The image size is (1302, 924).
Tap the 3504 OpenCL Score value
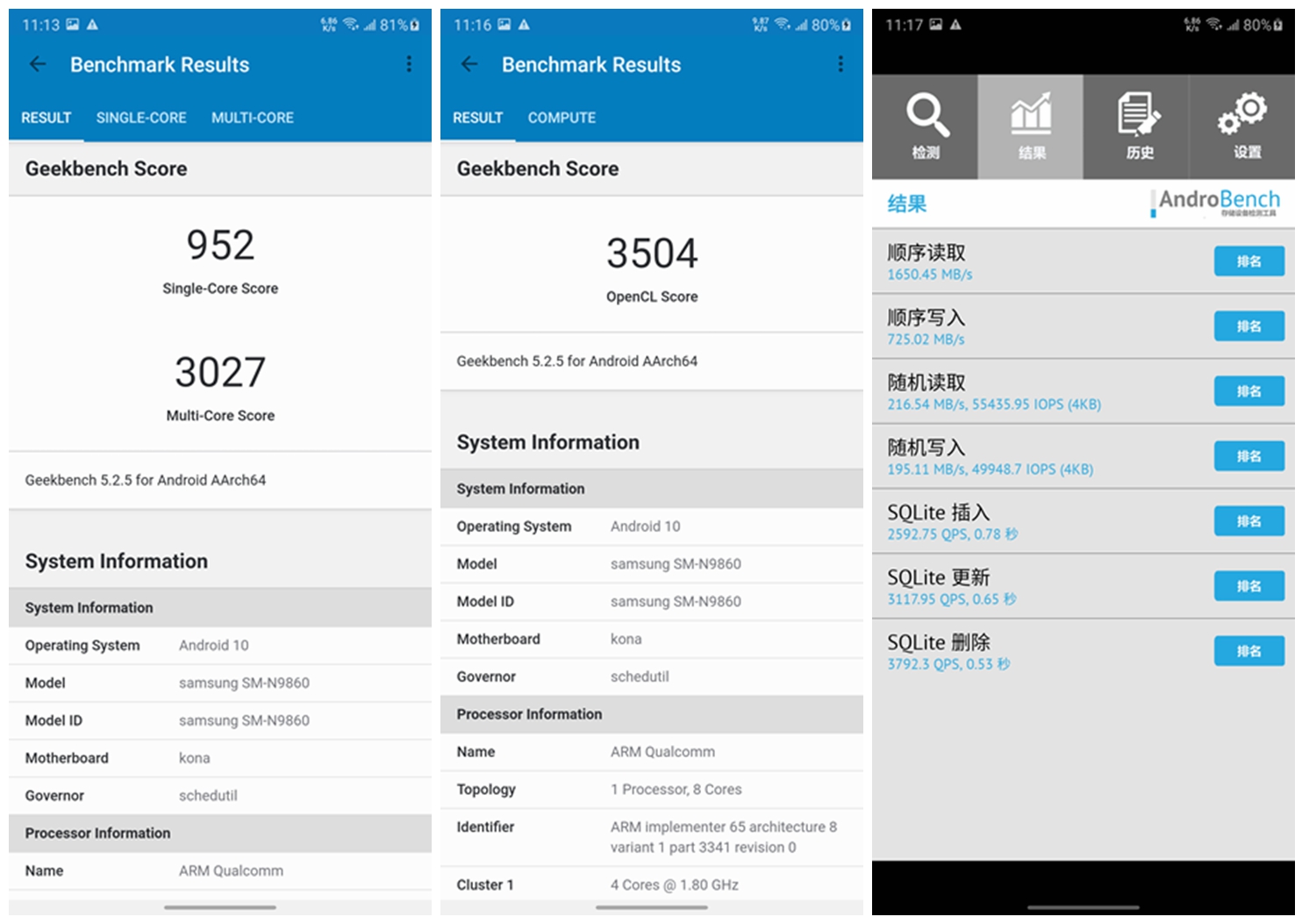tap(652, 254)
